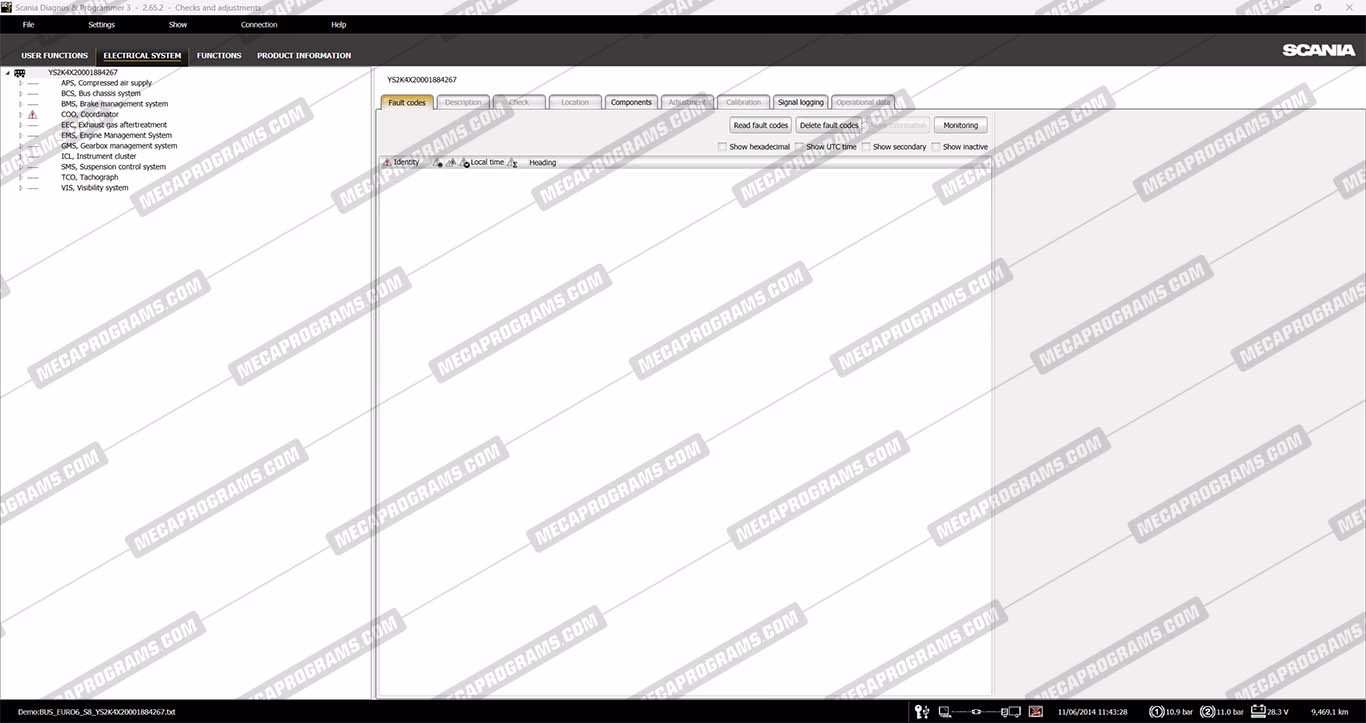The width and height of the screenshot is (1366, 723).
Task: Click the 11/06/2014 11:43:28 timestamp
Action: [x=1092, y=712]
